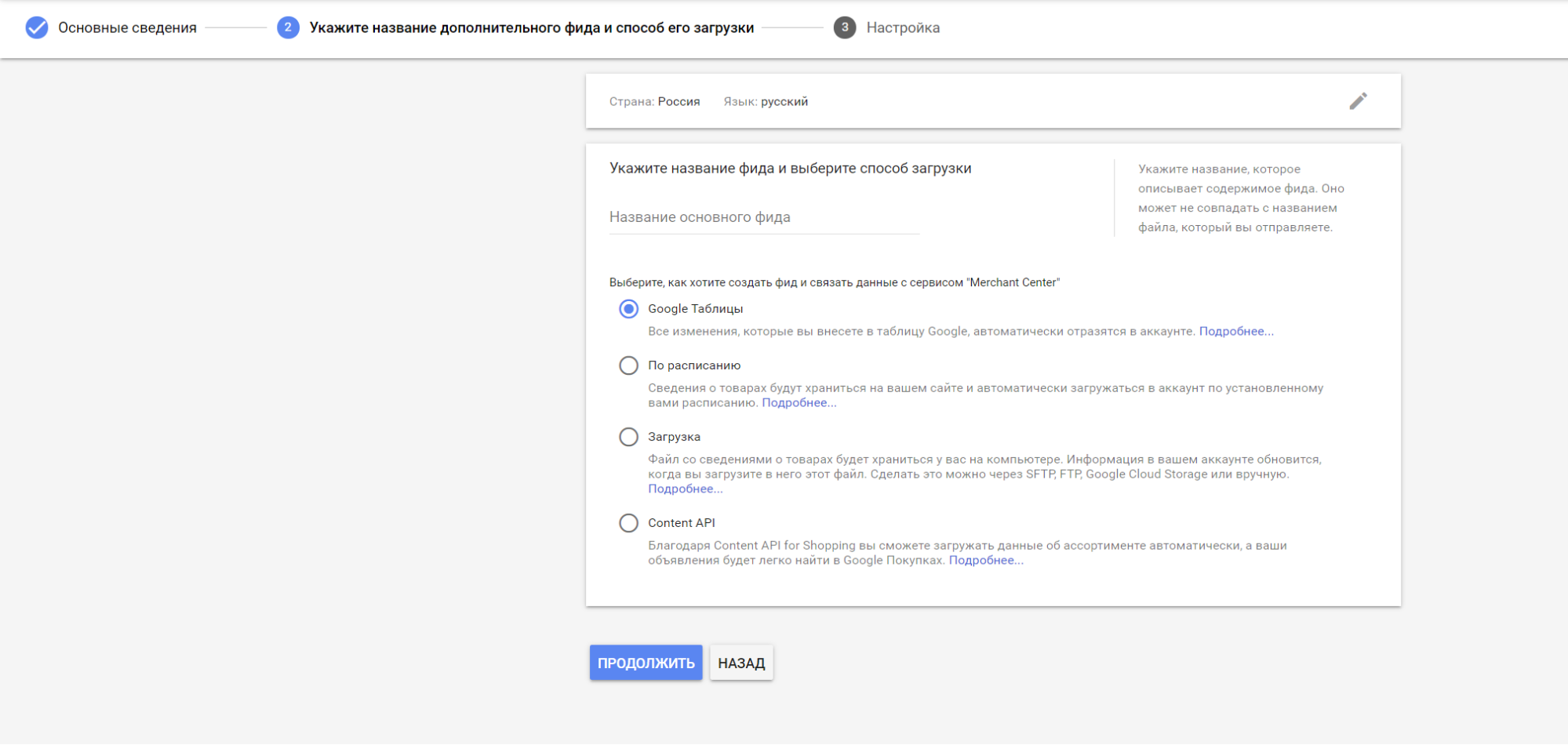1568x745 pixels.
Task: Click the current step title about дополнительного фида
Action: click(x=532, y=27)
